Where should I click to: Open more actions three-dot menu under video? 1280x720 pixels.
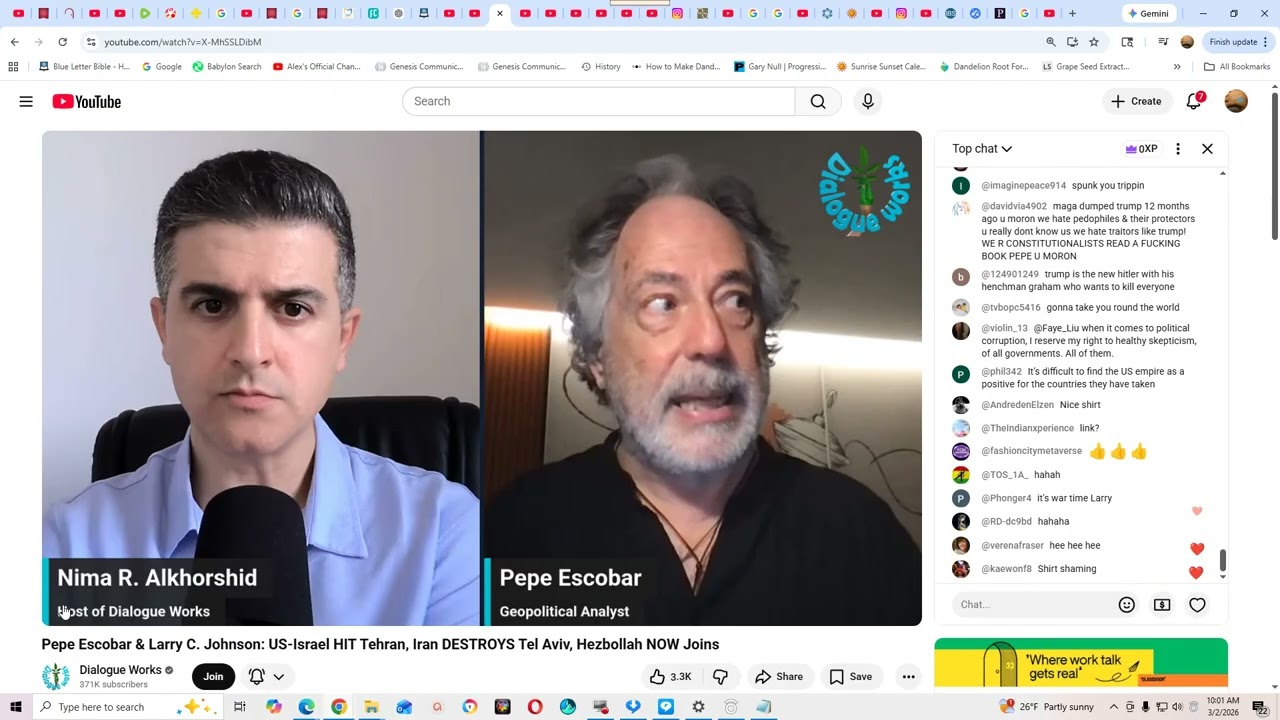(908, 677)
